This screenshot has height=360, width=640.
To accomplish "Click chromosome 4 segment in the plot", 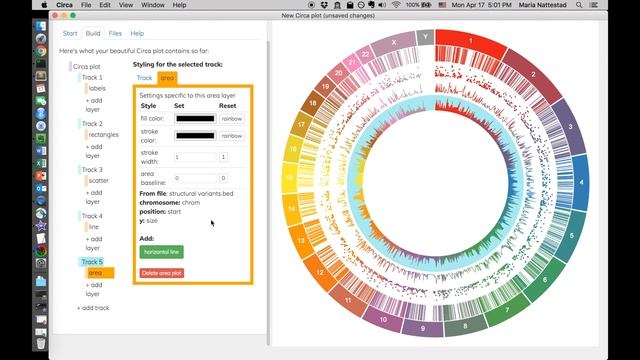I will (x=581, y=182).
